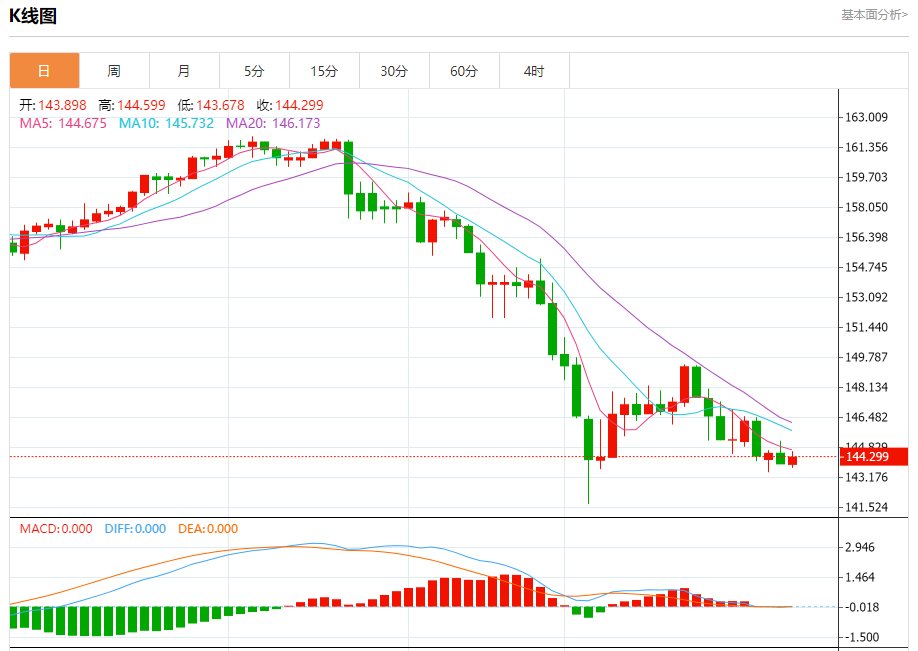Click the -1.500 MACD axis label
Image resolution: width=918 pixels, height=651 pixels.
[x=862, y=637]
